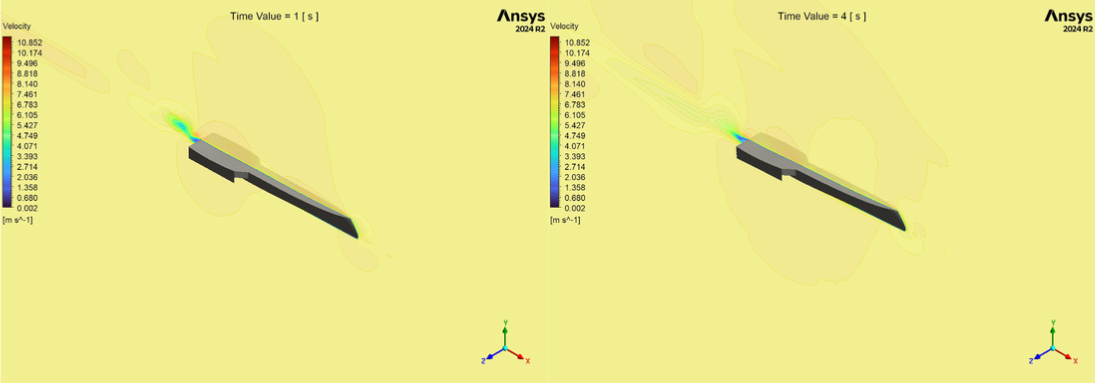Click legend value 4.071 in the 1 s view
Image resolution: width=1095 pixels, height=383 pixels.
click(x=28, y=146)
